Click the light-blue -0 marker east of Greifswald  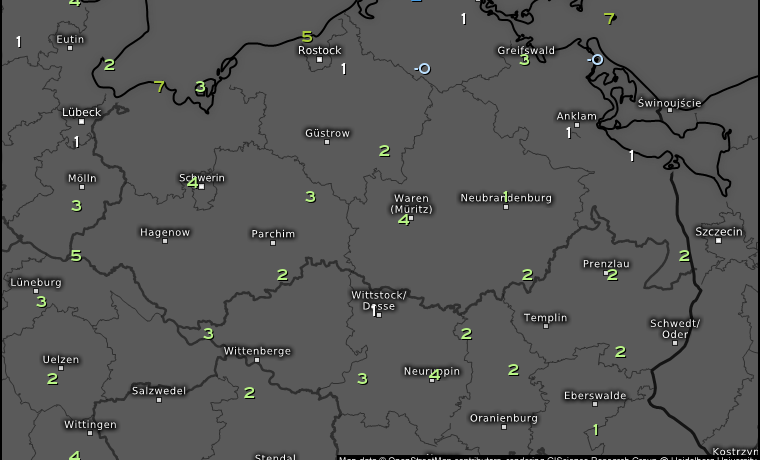point(597,60)
